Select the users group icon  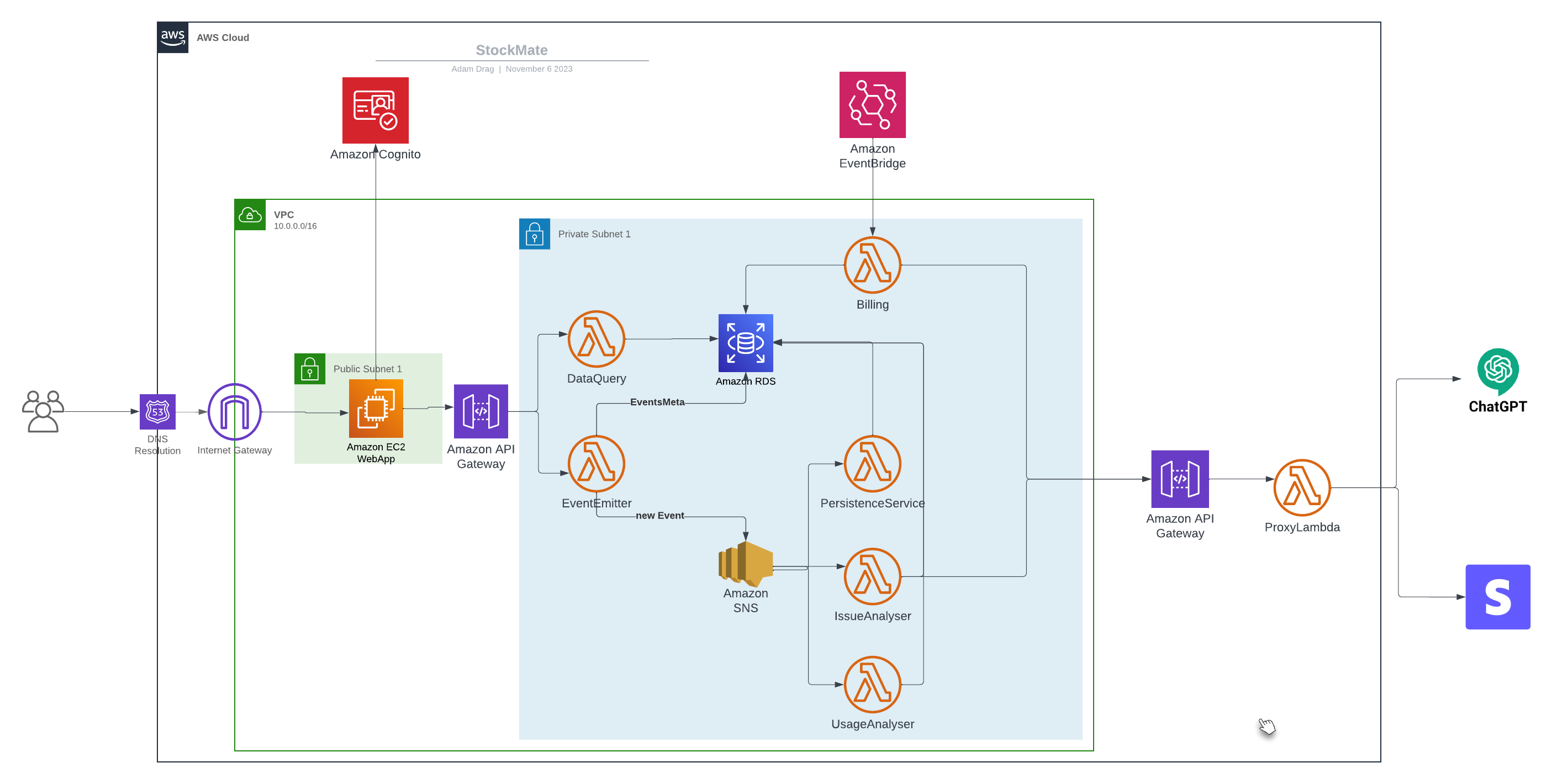[43, 411]
